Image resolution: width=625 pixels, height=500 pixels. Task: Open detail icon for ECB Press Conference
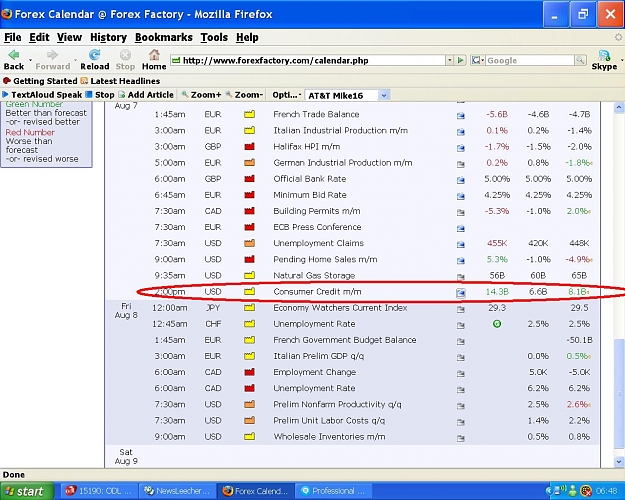(461, 228)
